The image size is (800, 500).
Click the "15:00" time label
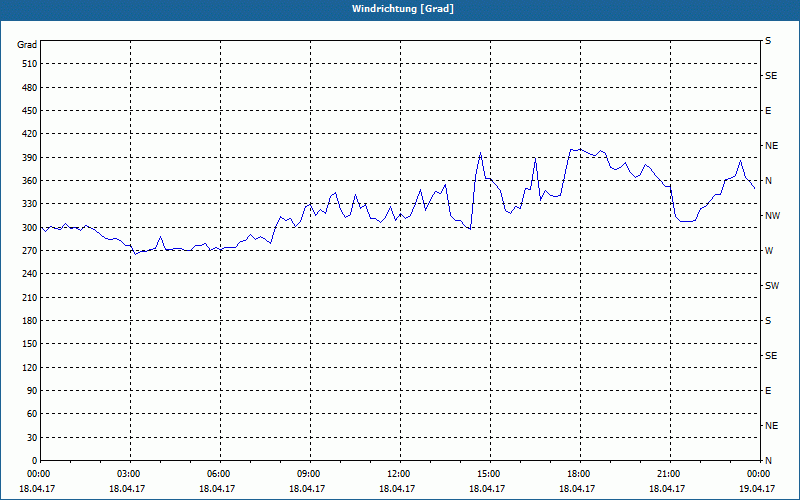[489, 474]
